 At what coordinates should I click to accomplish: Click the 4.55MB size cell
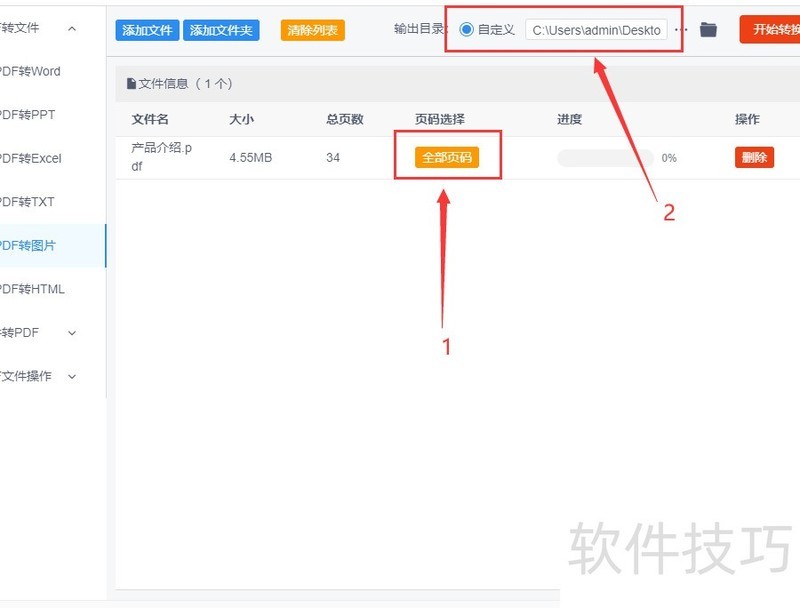coord(251,158)
